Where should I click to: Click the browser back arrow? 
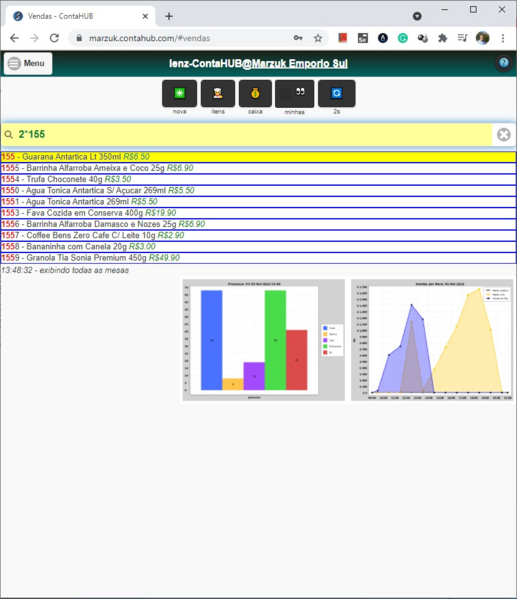(x=14, y=38)
